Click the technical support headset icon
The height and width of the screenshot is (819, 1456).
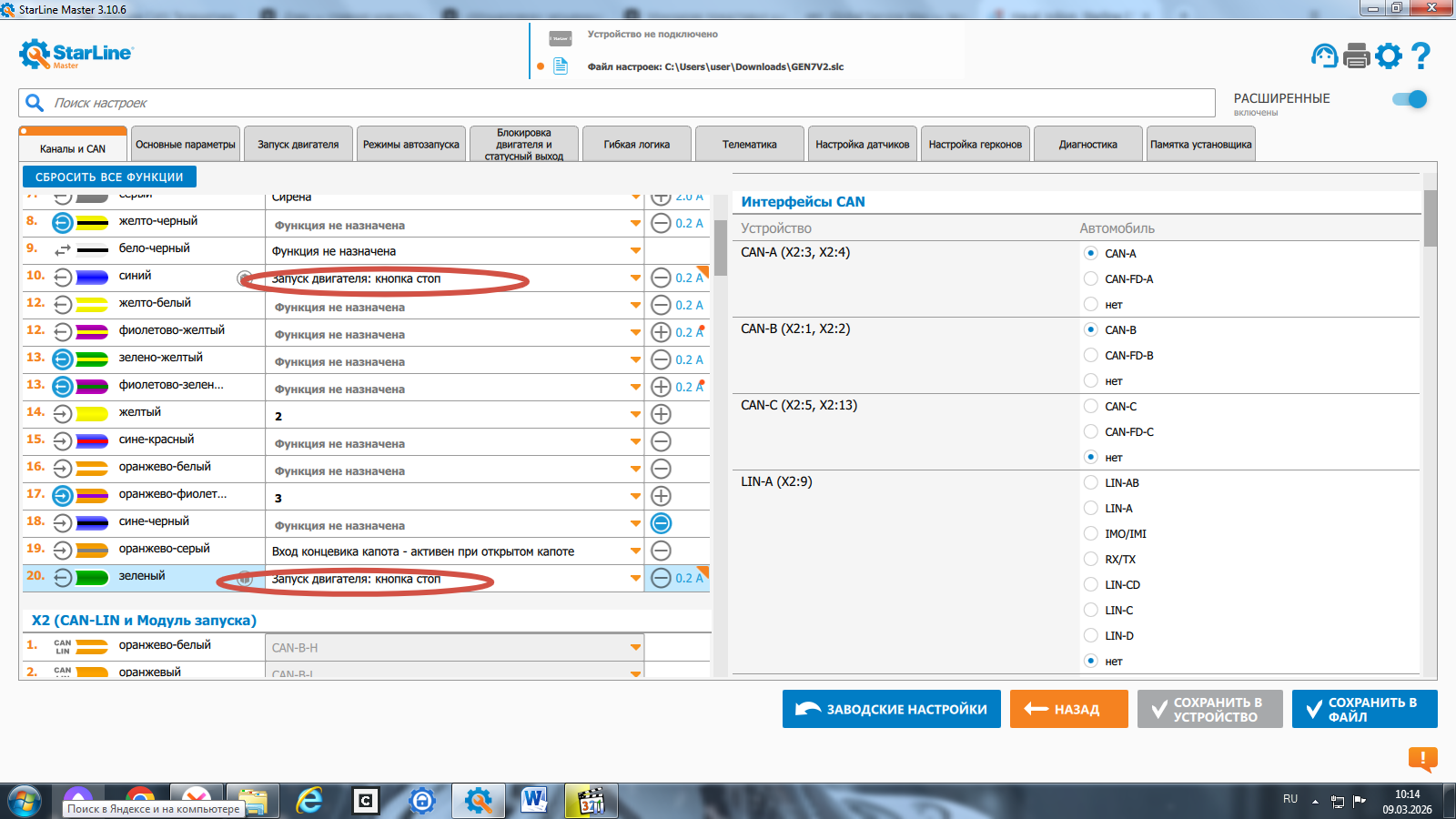click(x=1324, y=56)
